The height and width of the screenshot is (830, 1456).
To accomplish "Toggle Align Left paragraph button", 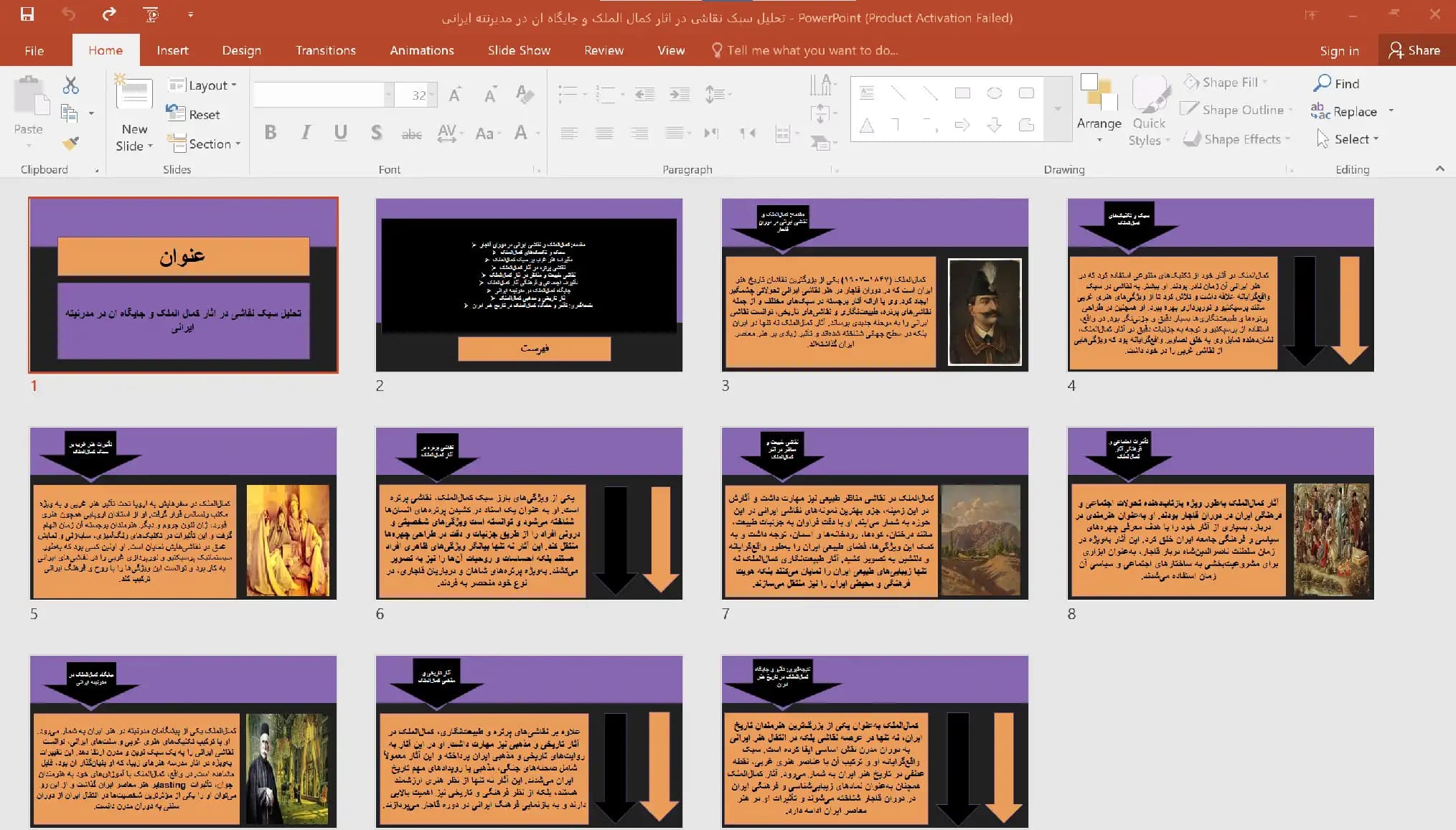I will pyautogui.click(x=569, y=133).
